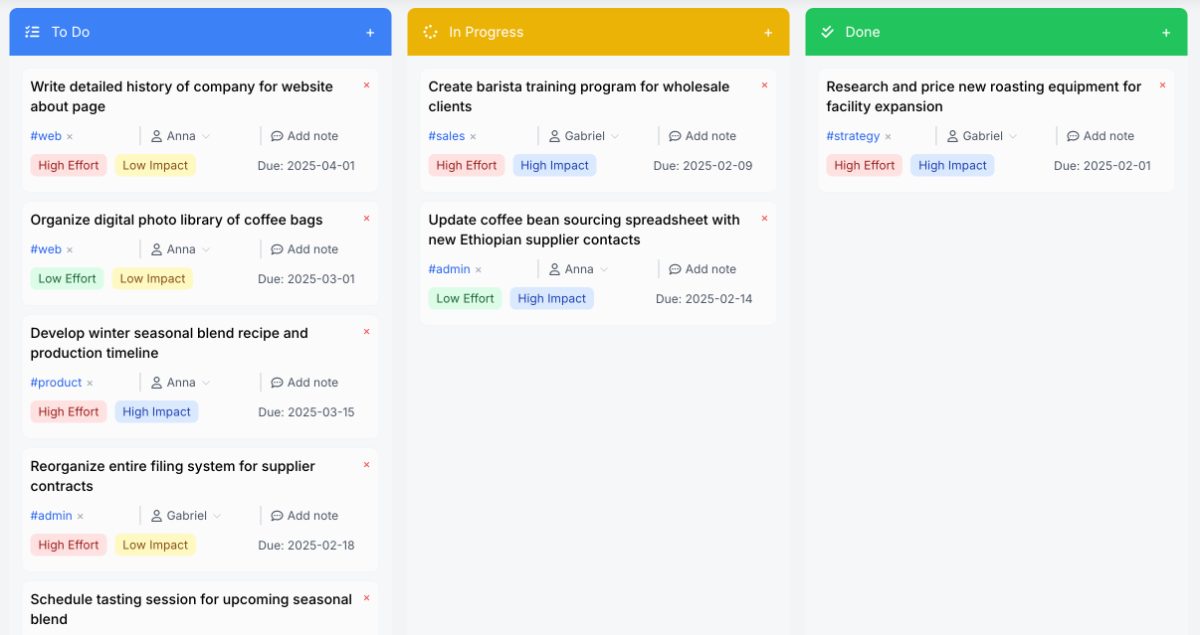Open the #sales tag link
This screenshot has height=635, width=1200.
[447, 136]
